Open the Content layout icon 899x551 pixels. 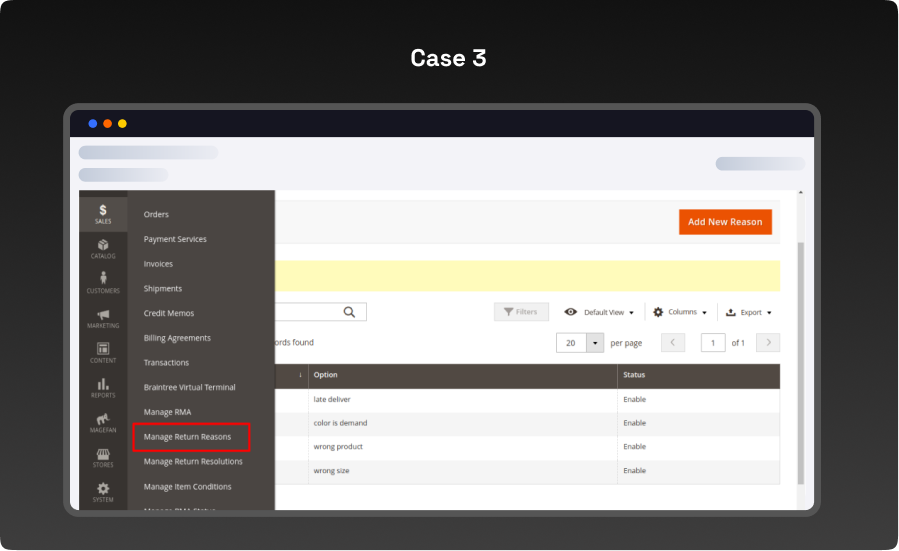[103, 351]
